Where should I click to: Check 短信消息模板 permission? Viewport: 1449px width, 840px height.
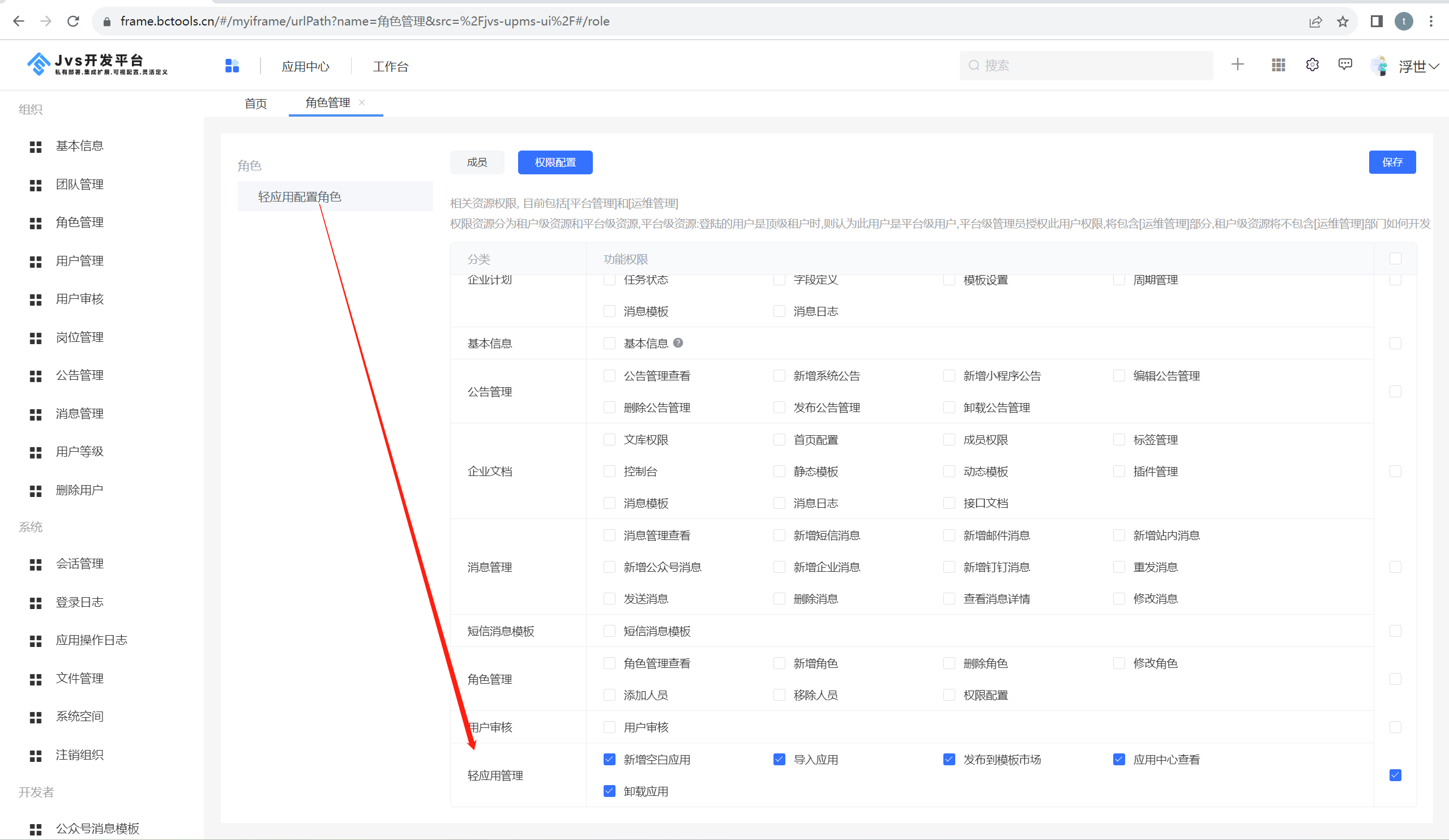pyautogui.click(x=609, y=631)
